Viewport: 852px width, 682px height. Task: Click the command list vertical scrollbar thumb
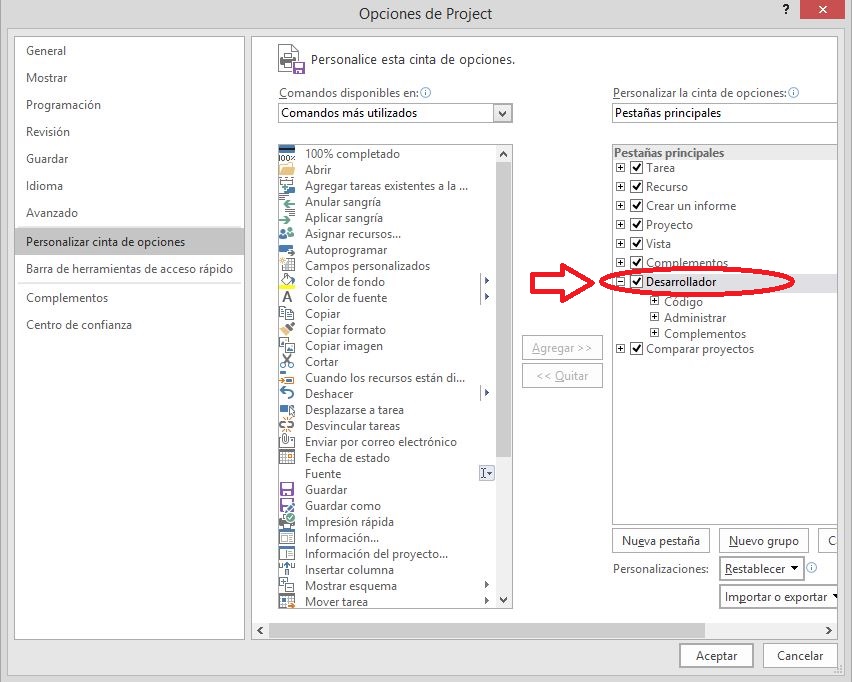[x=503, y=309]
